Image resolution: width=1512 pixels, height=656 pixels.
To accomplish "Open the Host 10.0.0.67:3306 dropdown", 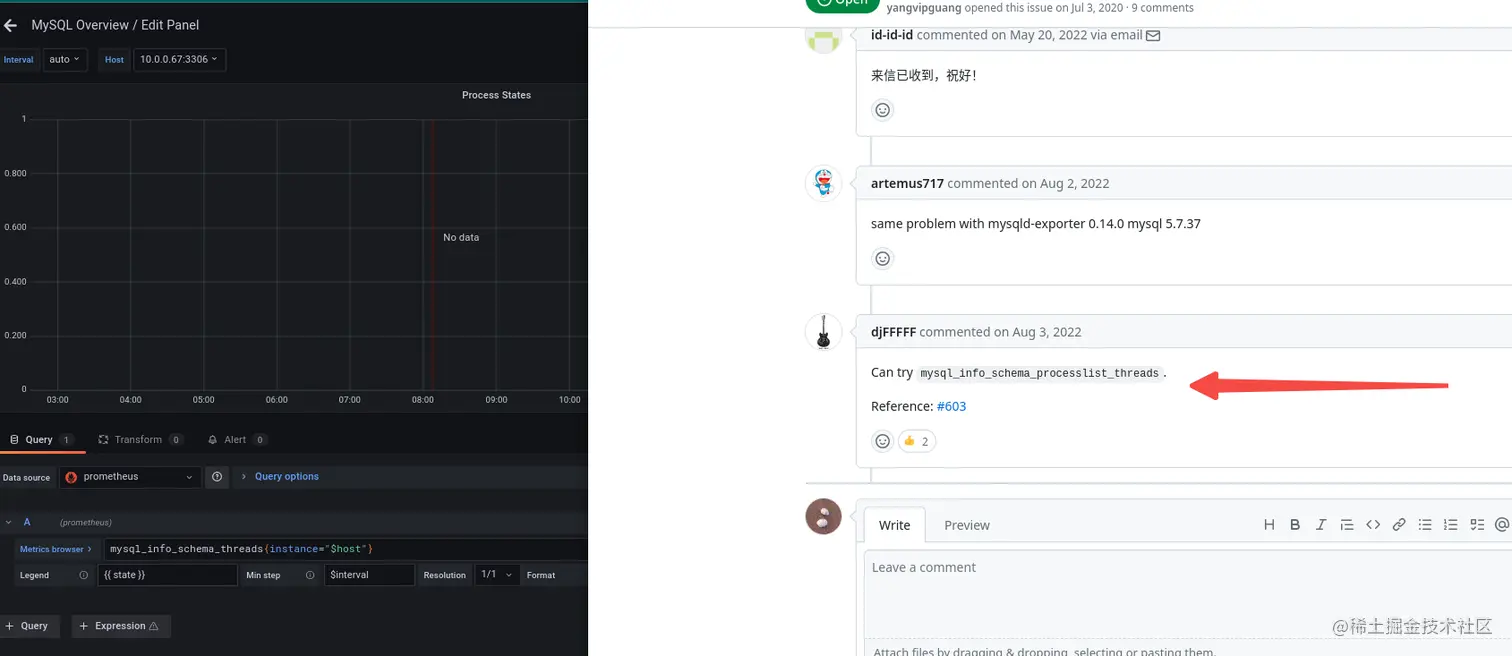I will pyautogui.click(x=179, y=60).
